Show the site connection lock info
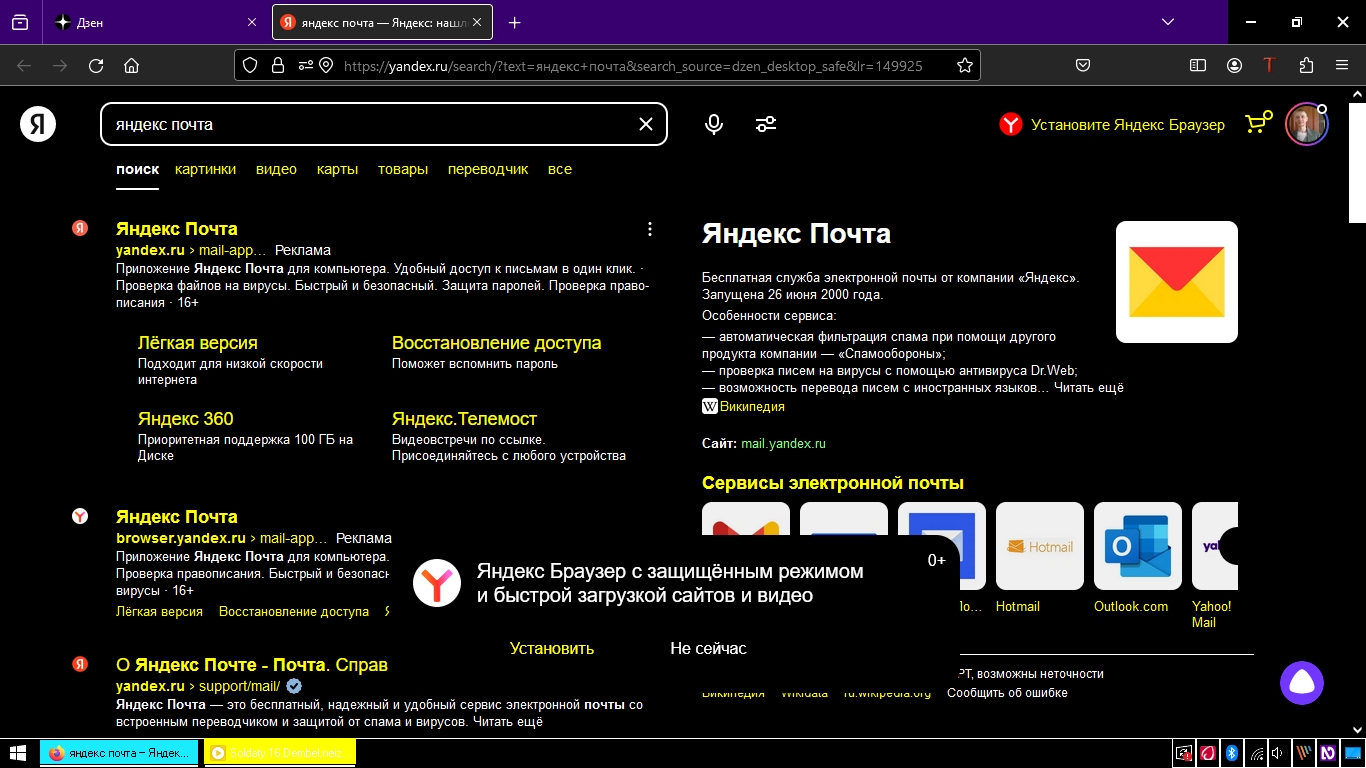The width and height of the screenshot is (1366, 768). (278, 66)
